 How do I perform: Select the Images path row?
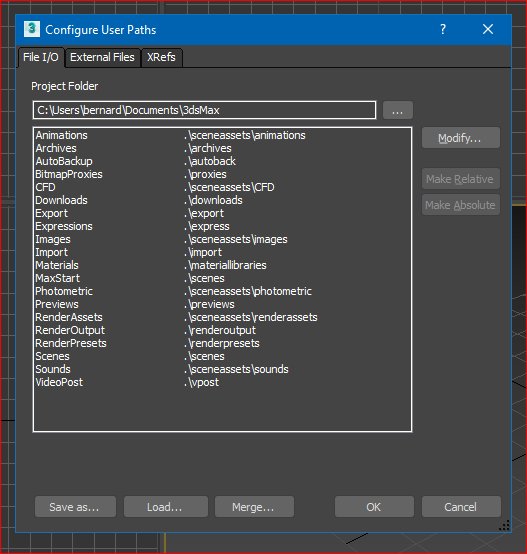tap(223, 239)
